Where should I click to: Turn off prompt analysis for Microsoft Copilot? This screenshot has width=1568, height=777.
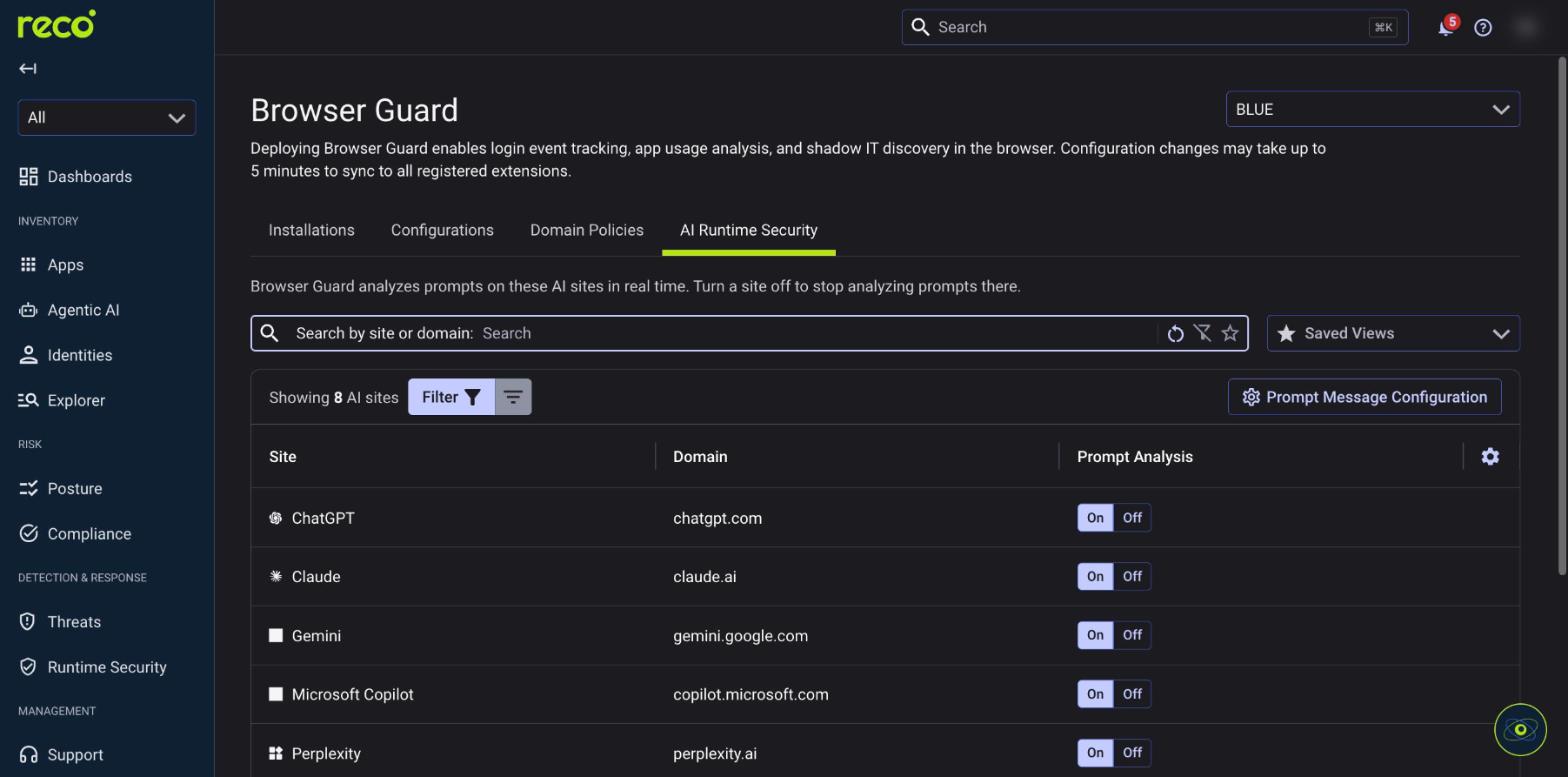pyautogui.click(x=1132, y=694)
